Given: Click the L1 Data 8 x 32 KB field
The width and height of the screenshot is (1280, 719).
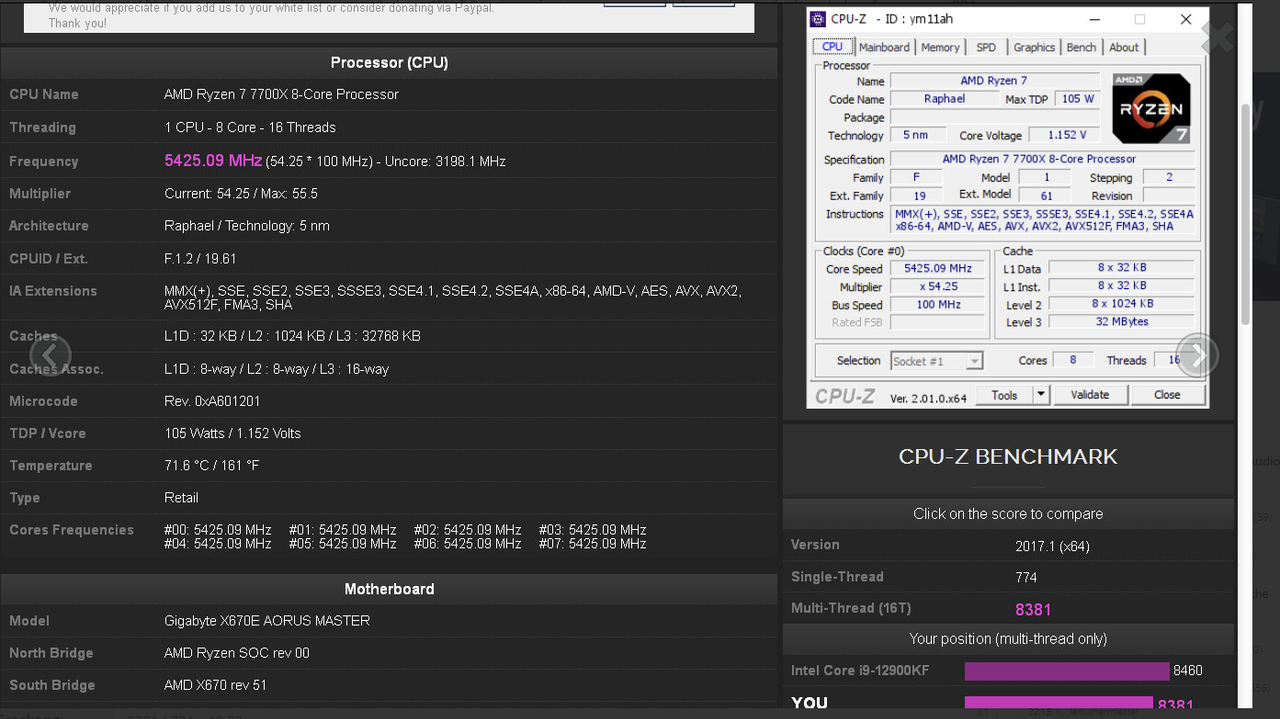Looking at the screenshot, I should [1122, 268].
